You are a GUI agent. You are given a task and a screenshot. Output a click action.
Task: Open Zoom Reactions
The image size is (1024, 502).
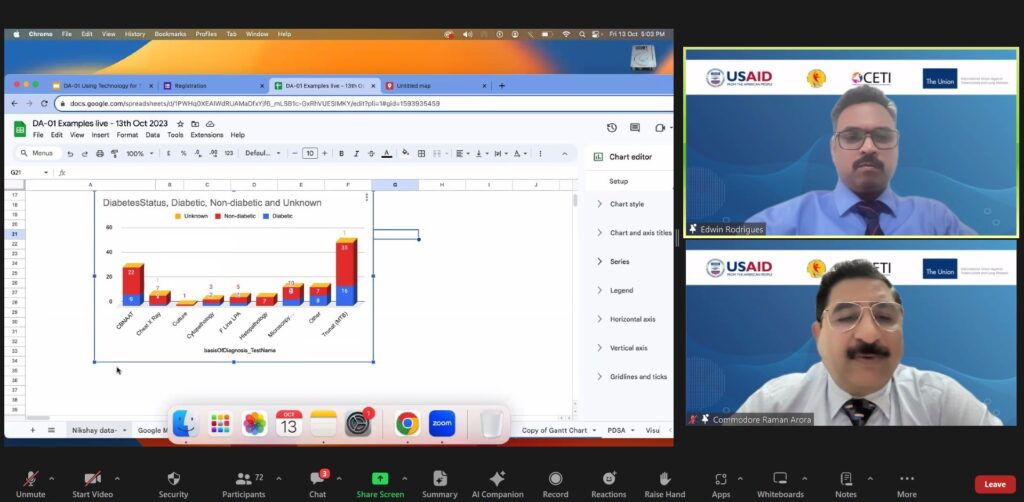click(608, 479)
